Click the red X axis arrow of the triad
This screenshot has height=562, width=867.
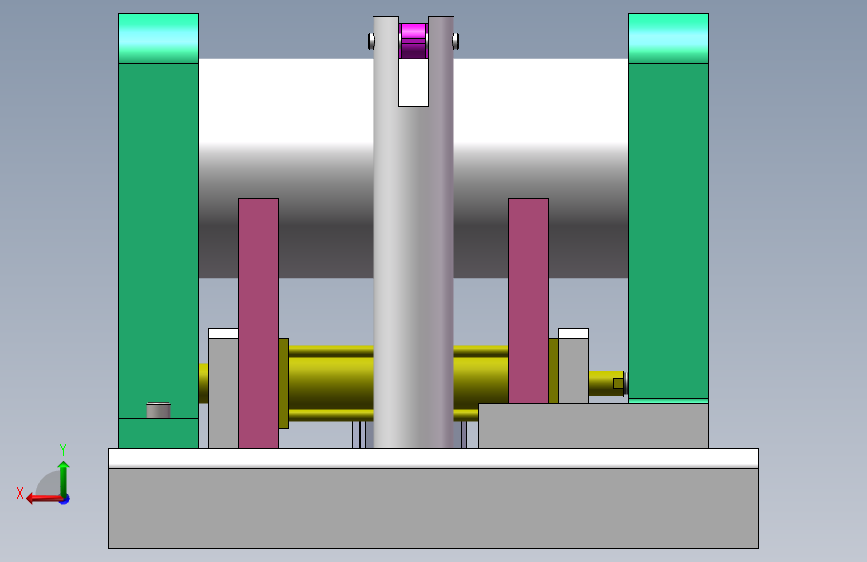(43, 499)
